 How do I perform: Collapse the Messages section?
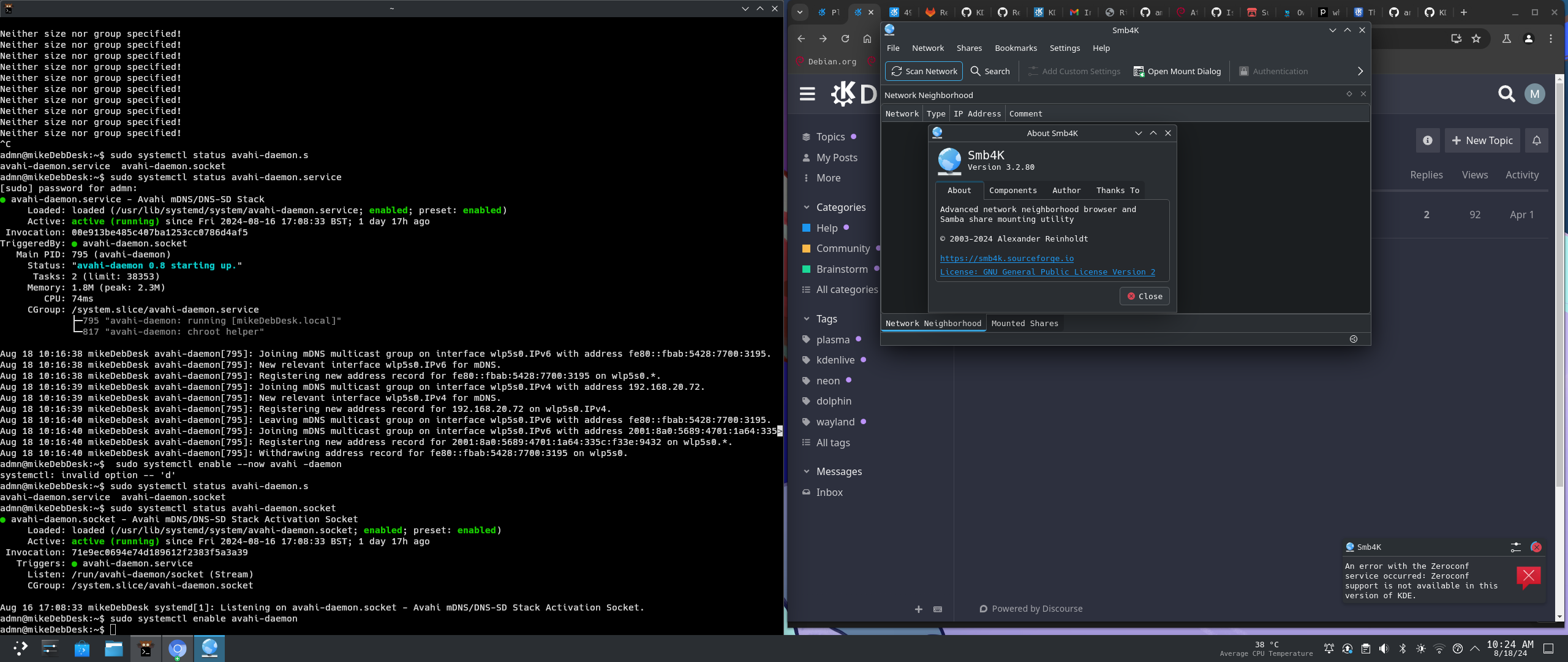click(832, 471)
